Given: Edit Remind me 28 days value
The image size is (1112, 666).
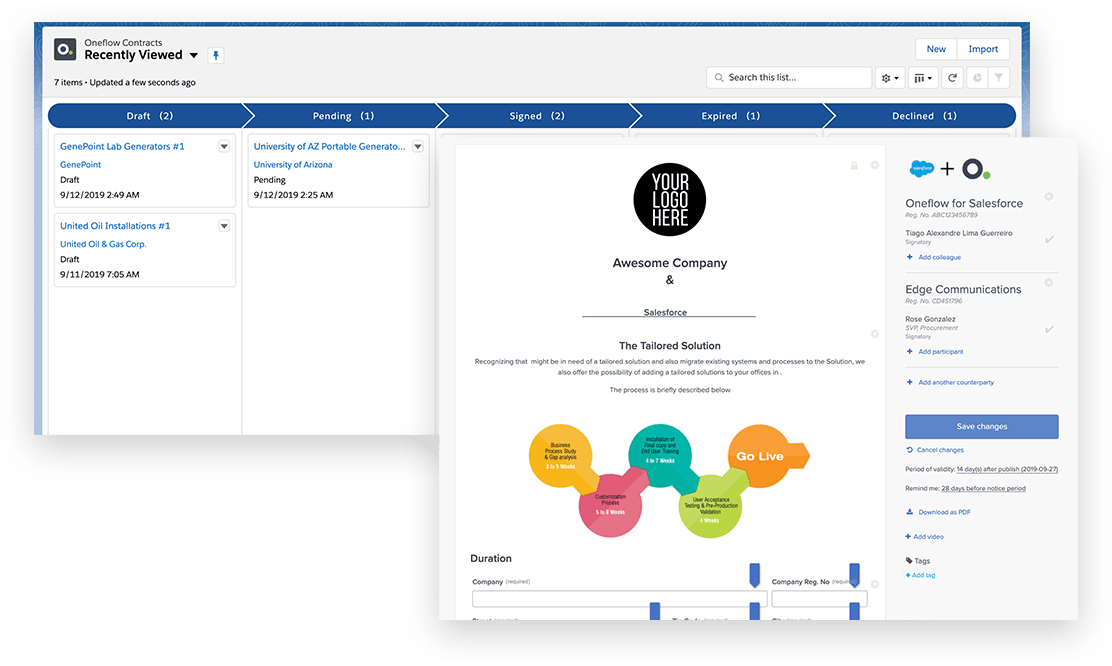Looking at the screenshot, I should click(984, 489).
